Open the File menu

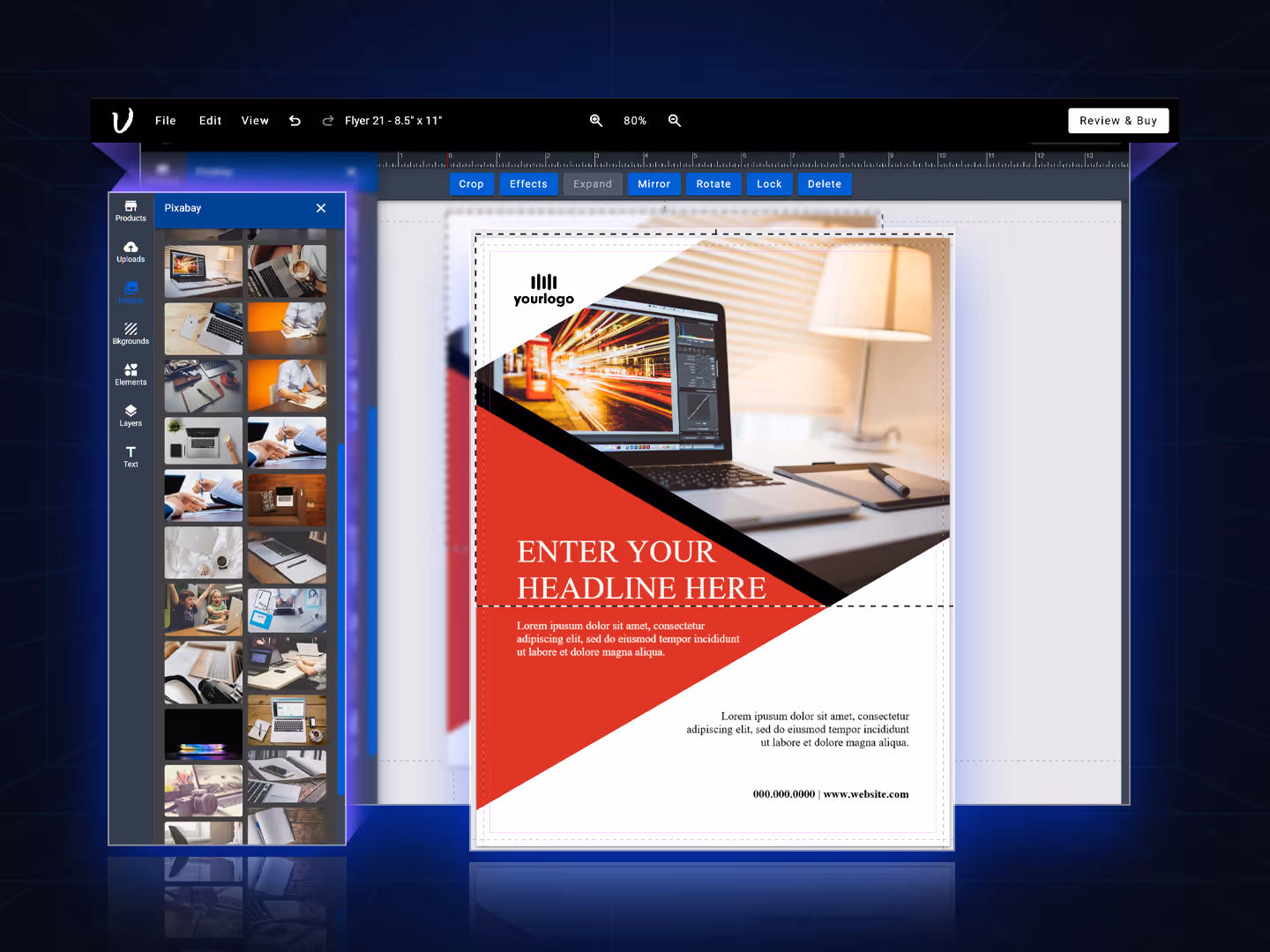[165, 120]
